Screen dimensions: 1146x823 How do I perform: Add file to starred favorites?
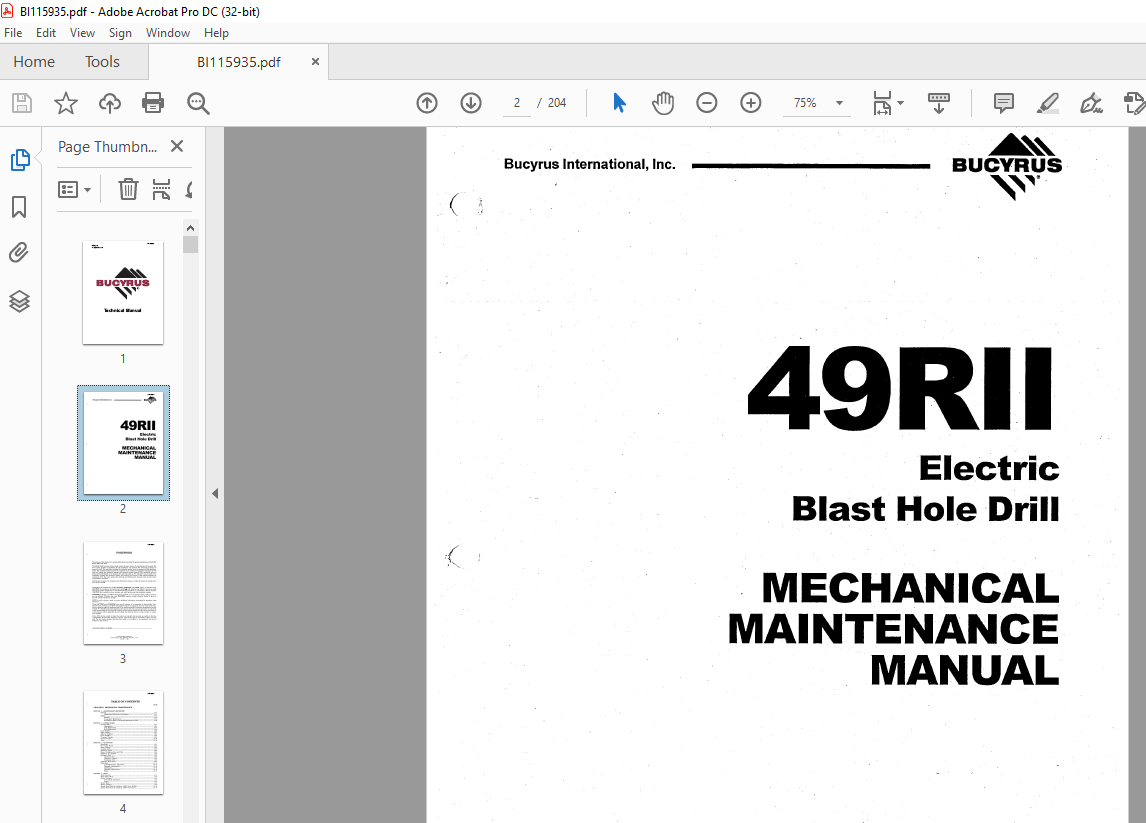tap(66, 103)
